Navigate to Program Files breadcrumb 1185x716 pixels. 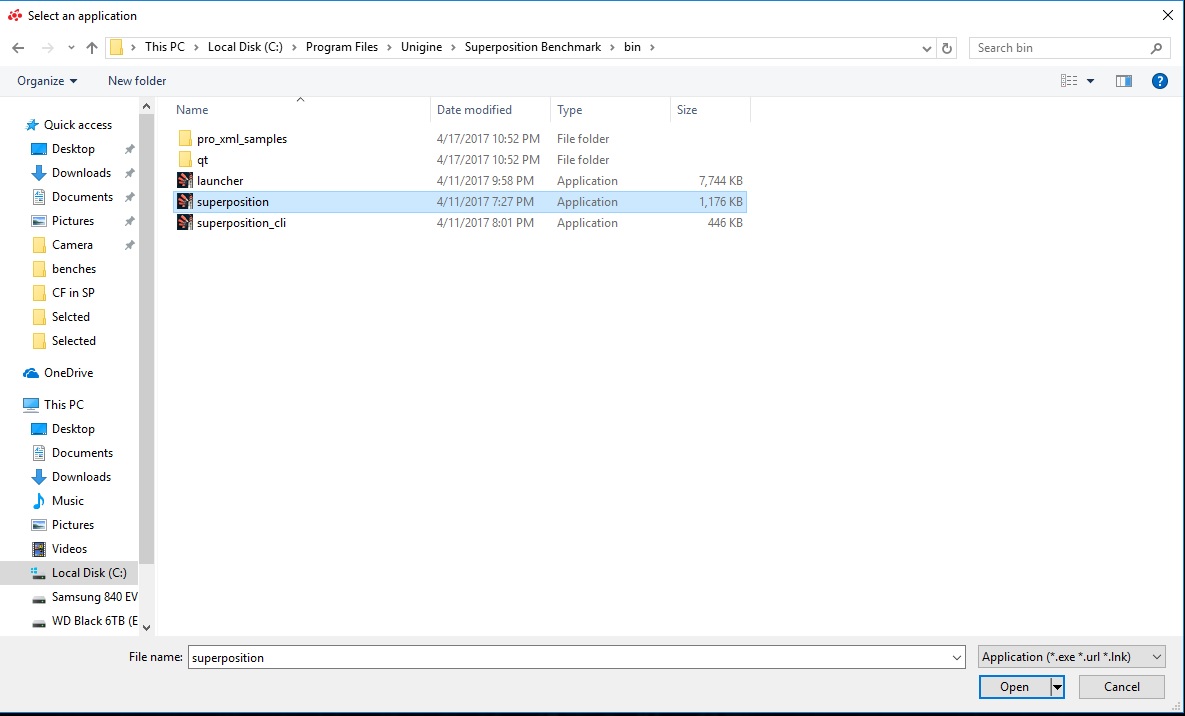tap(342, 47)
